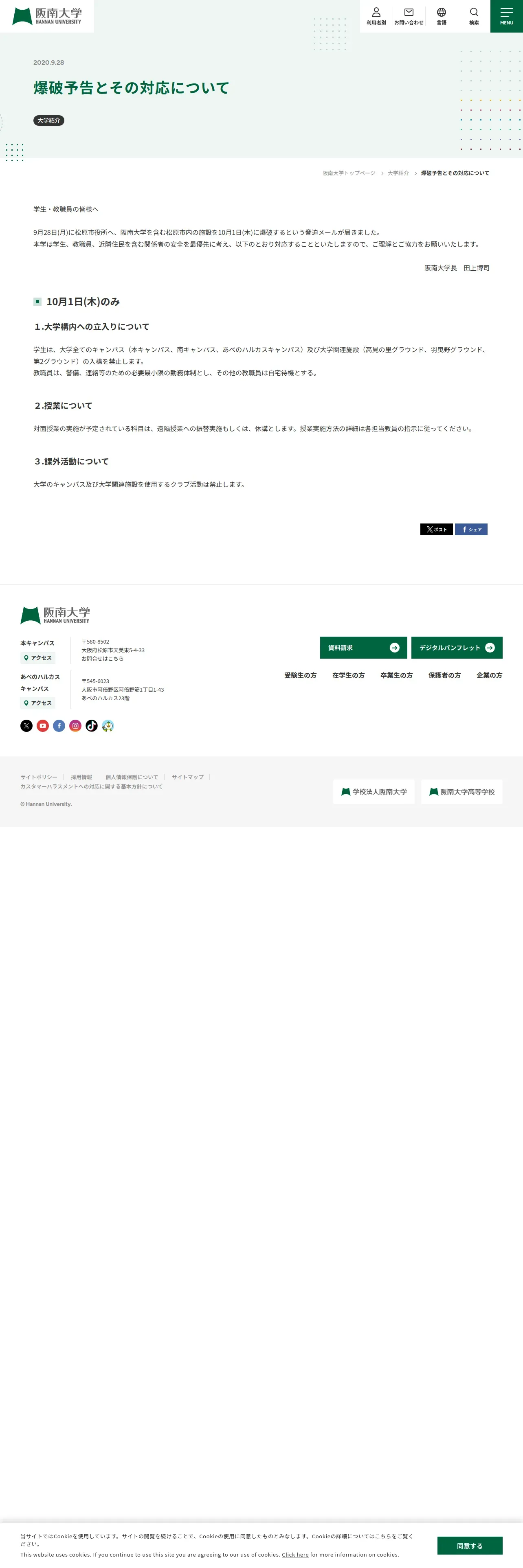Open the 検索 magnifier icon

(x=474, y=16)
